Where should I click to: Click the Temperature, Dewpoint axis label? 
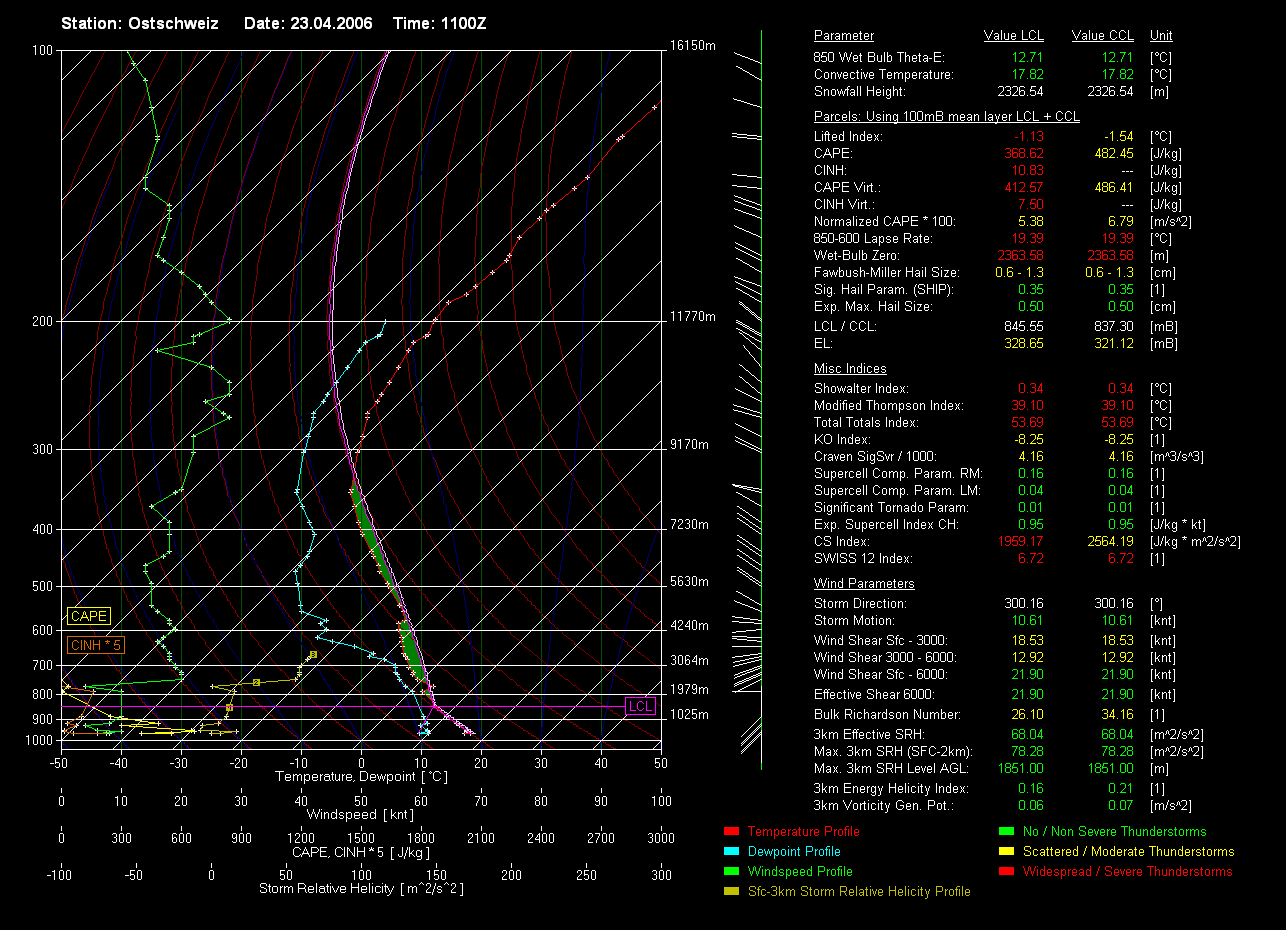(x=359, y=777)
